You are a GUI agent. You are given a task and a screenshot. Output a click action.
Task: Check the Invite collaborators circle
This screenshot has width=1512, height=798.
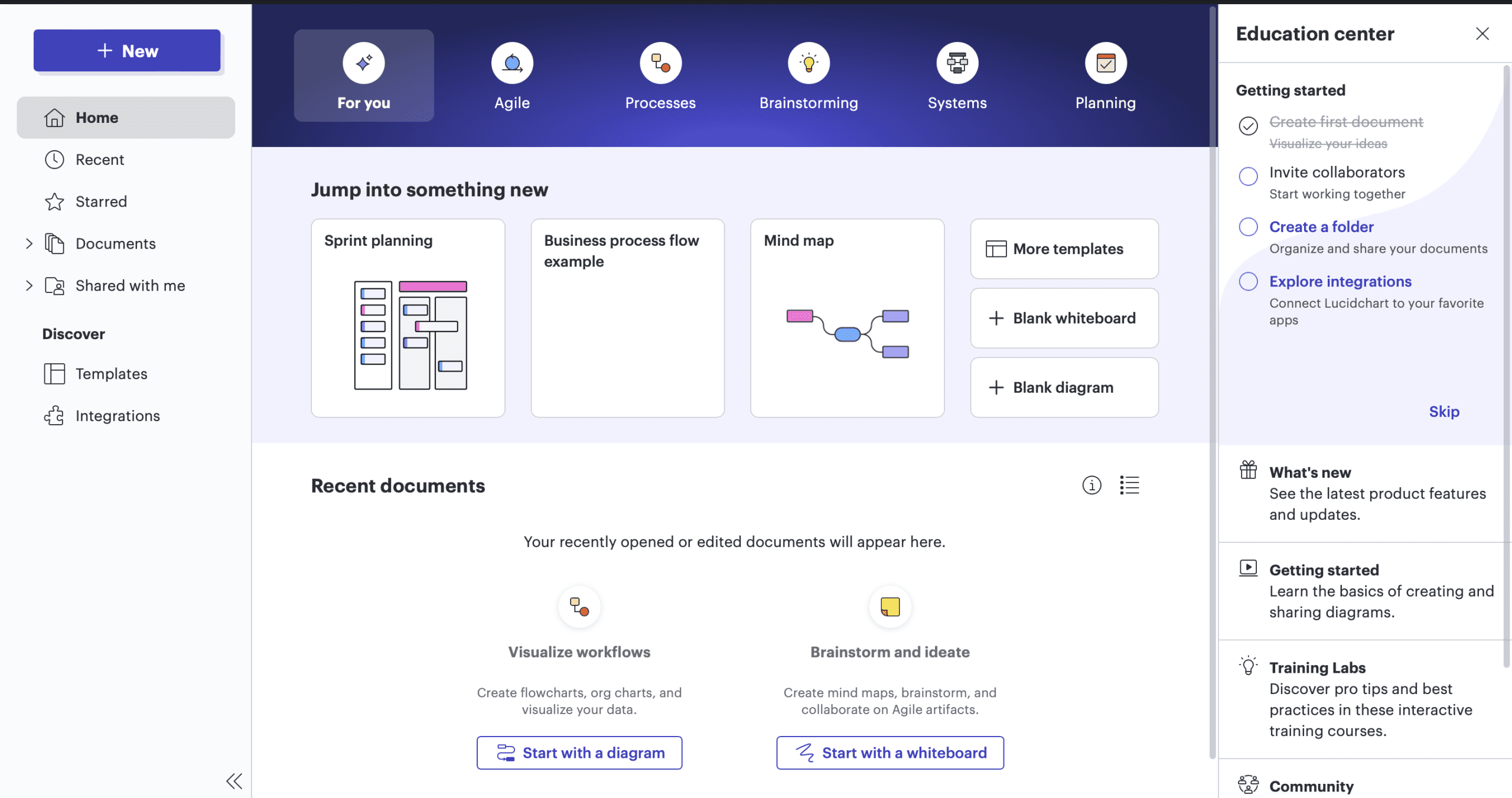point(1248,176)
